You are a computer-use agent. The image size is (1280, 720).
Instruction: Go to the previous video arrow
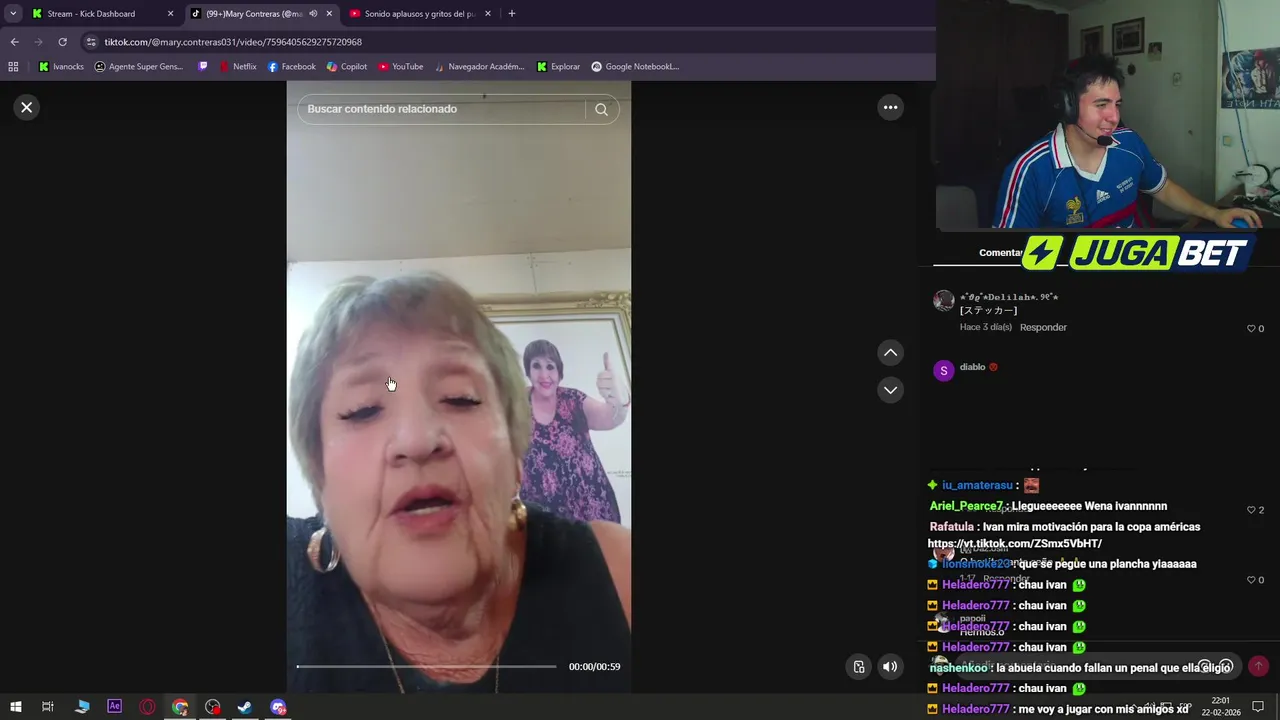pyautogui.click(x=890, y=353)
